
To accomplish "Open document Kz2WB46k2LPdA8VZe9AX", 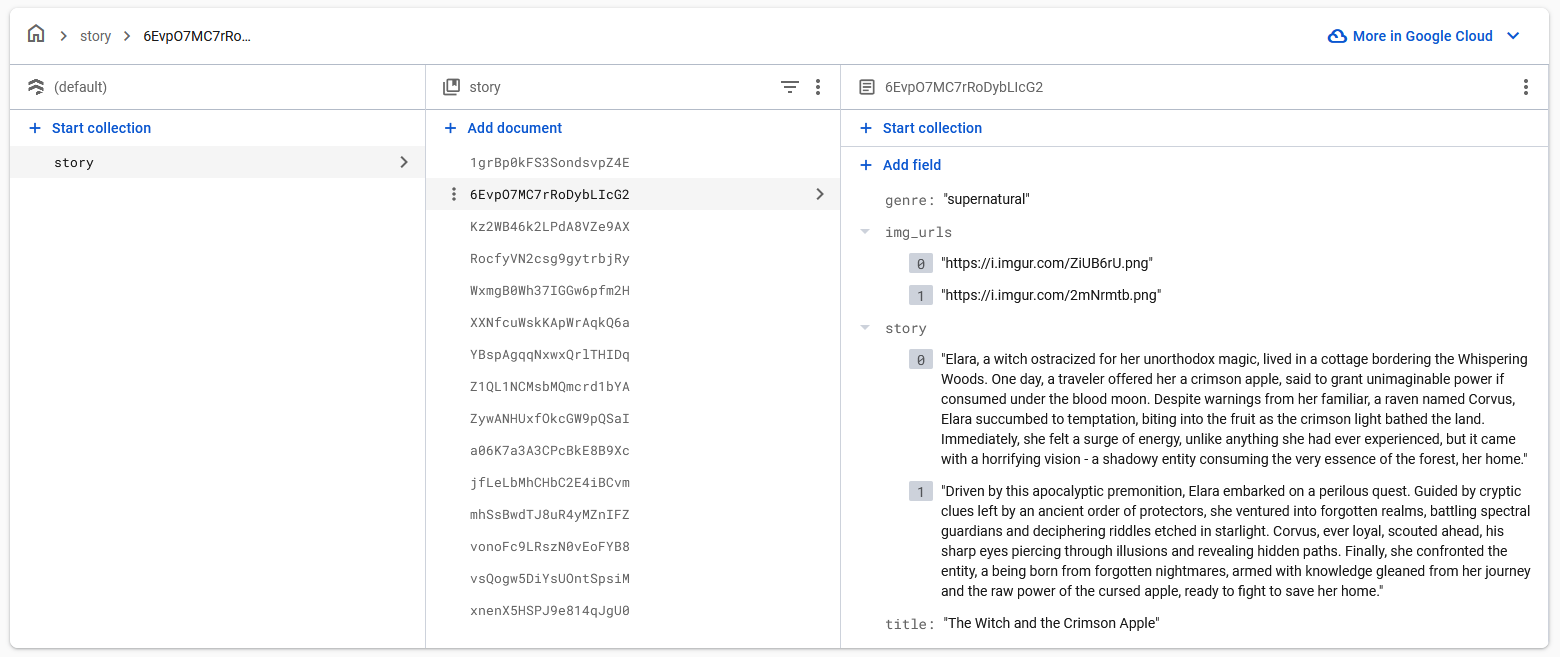I will tap(549, 227).
